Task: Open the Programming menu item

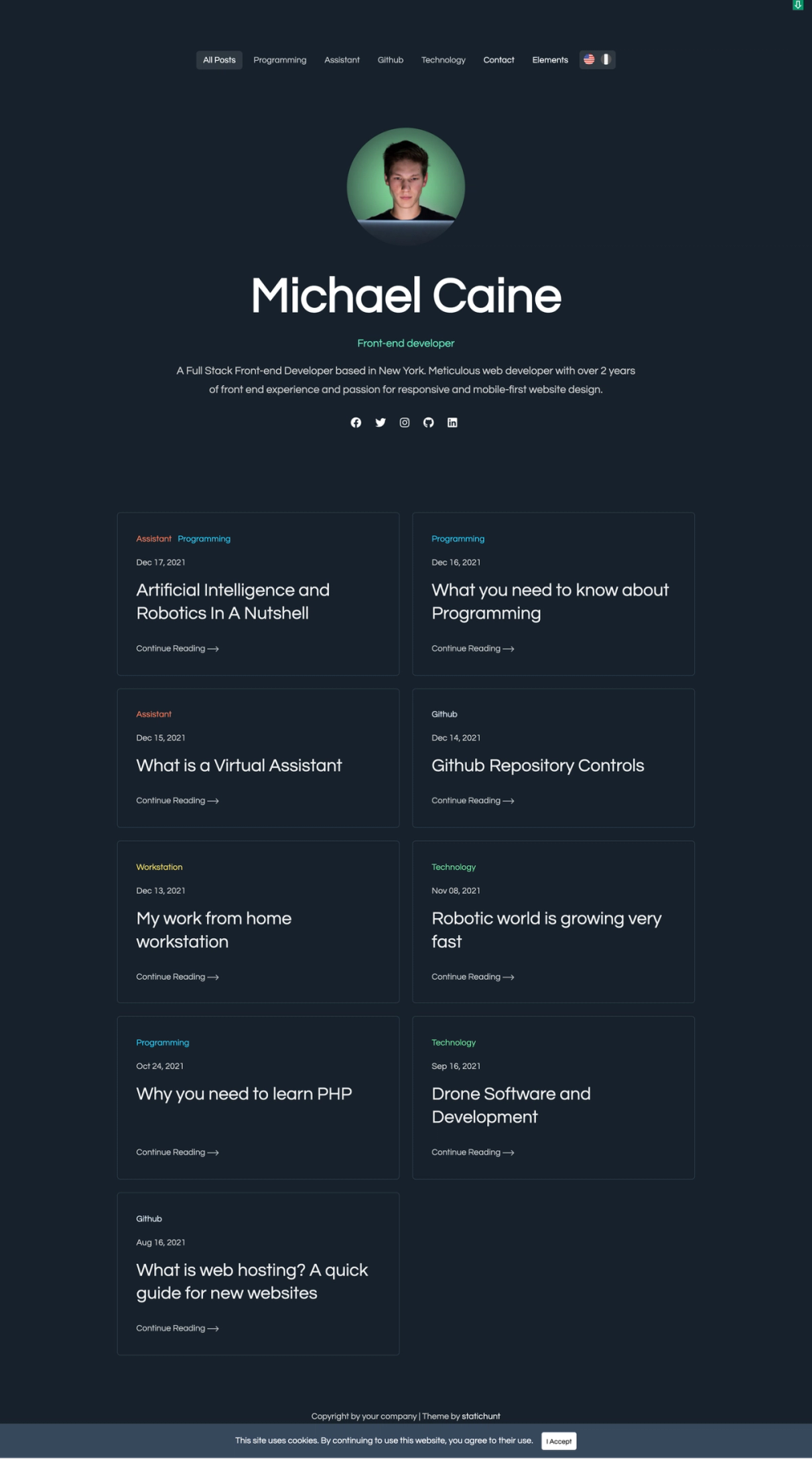Action: click(x=280, y=60)
